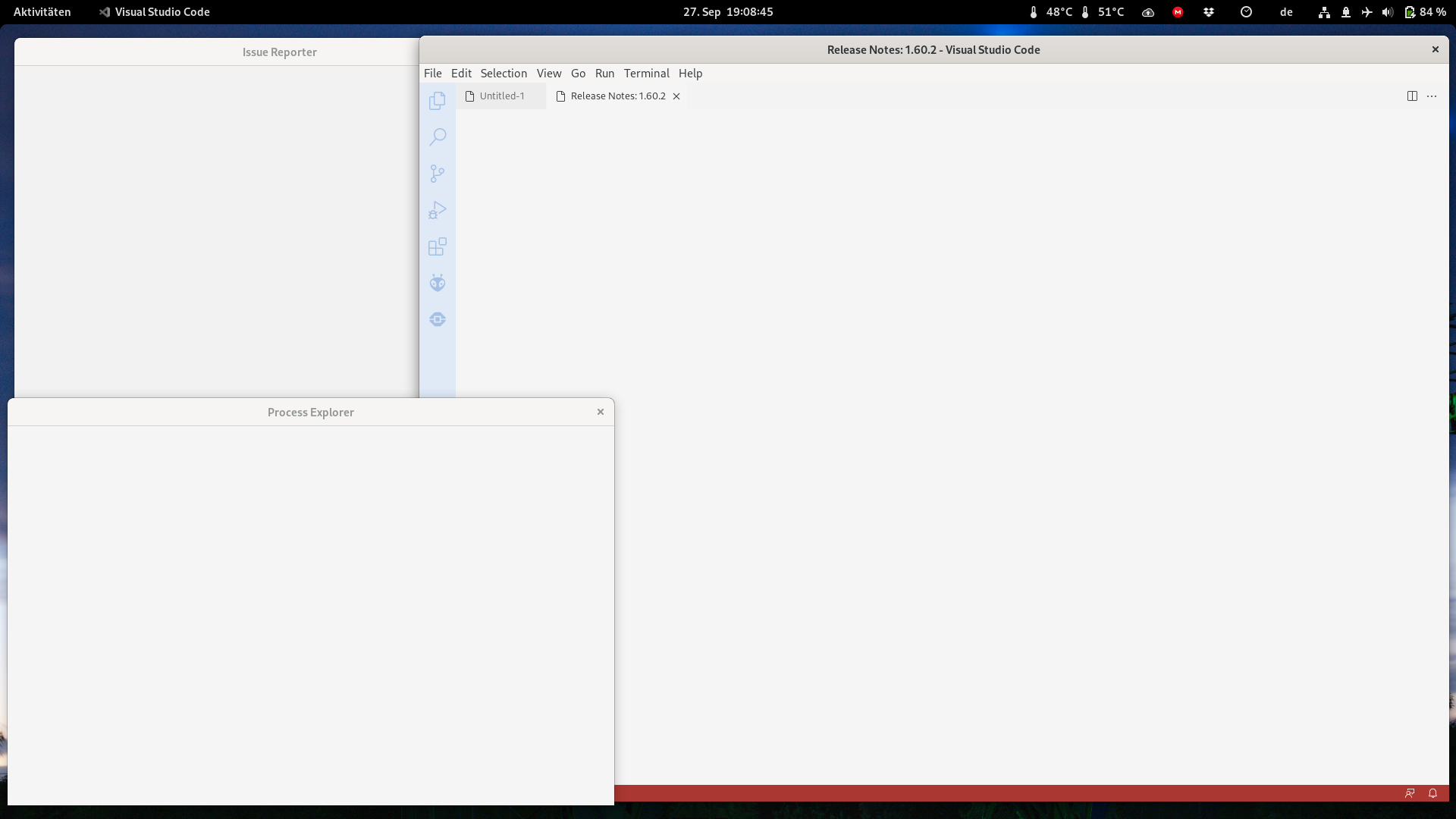Image resolution: width=1456 pixels, height=819 pixels.
Task: Open the notifications bell in the status bar
Action: click(x=1432, y=793)
